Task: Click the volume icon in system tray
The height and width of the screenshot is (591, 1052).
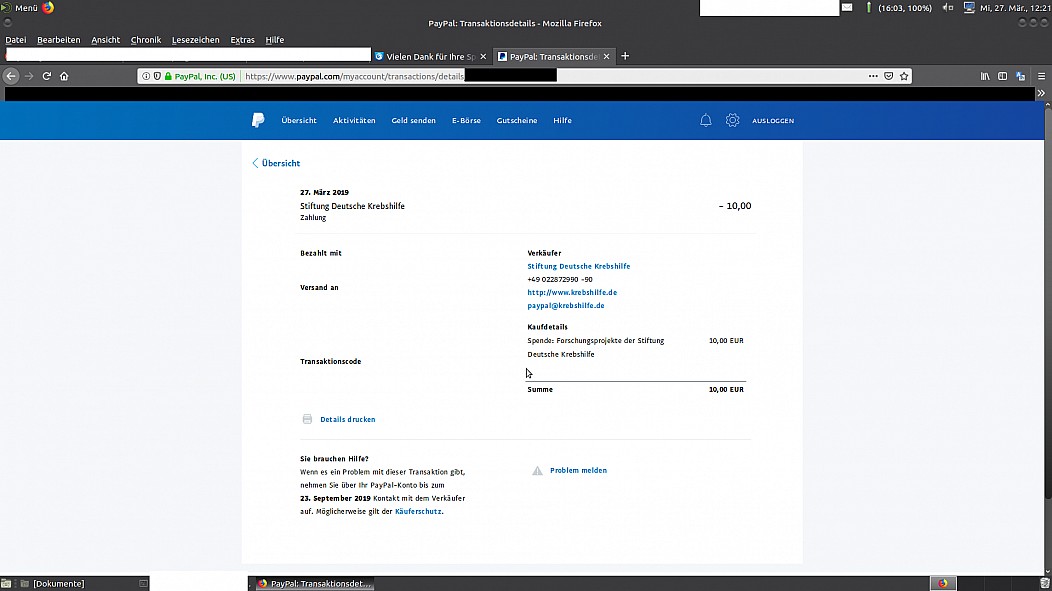Action: click(x=947, y=7)
